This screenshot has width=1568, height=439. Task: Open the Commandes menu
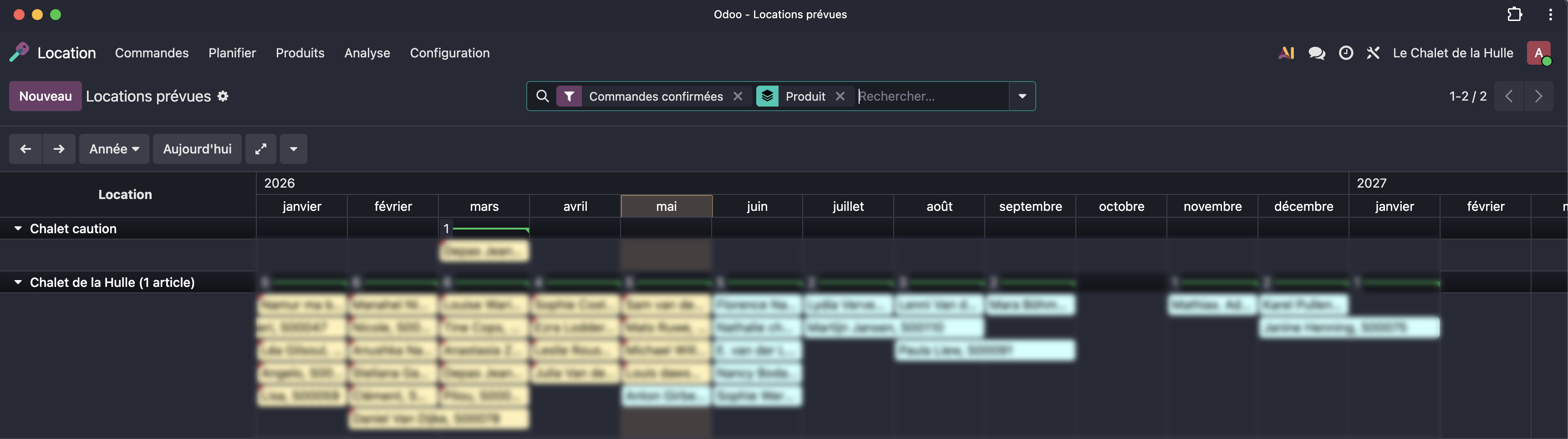pos(152,53)
